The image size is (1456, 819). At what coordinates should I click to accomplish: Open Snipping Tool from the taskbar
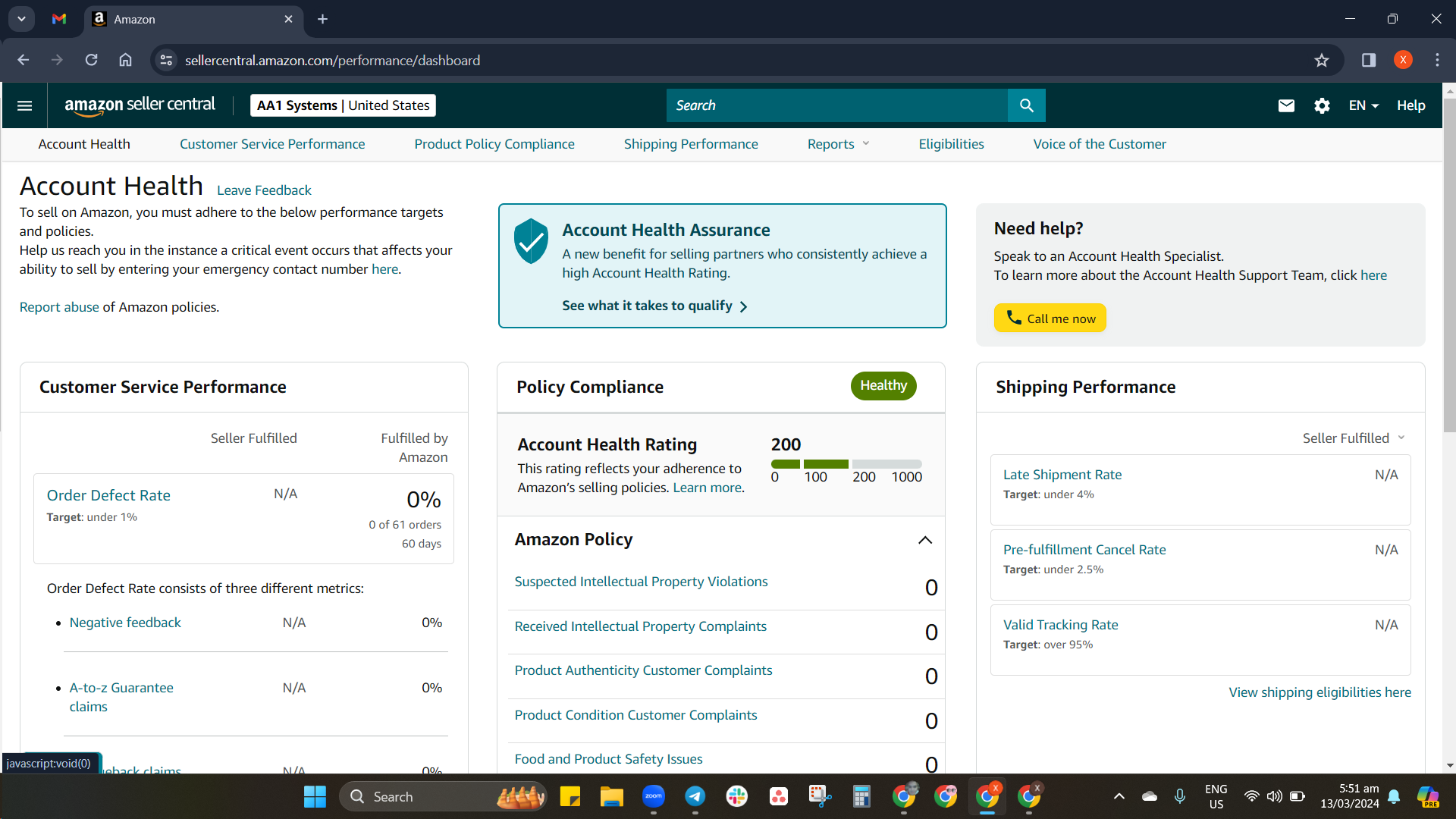(x=821, y=797)
